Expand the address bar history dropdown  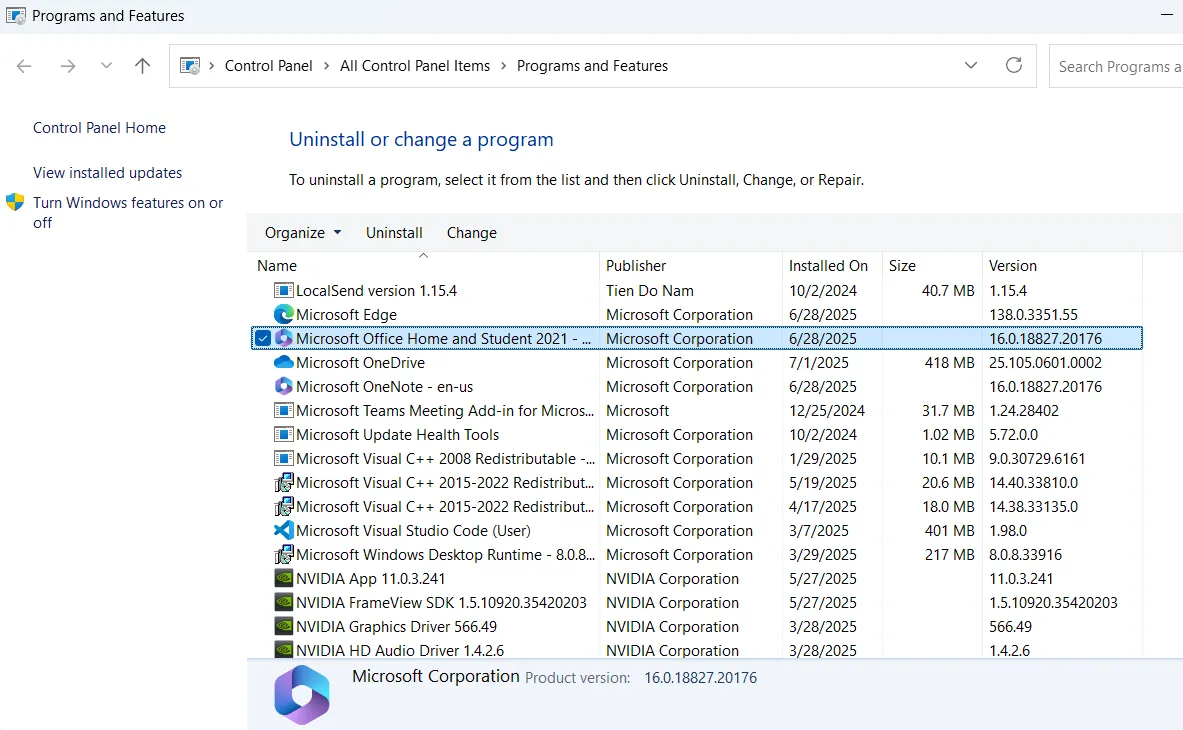pos(970,65)
